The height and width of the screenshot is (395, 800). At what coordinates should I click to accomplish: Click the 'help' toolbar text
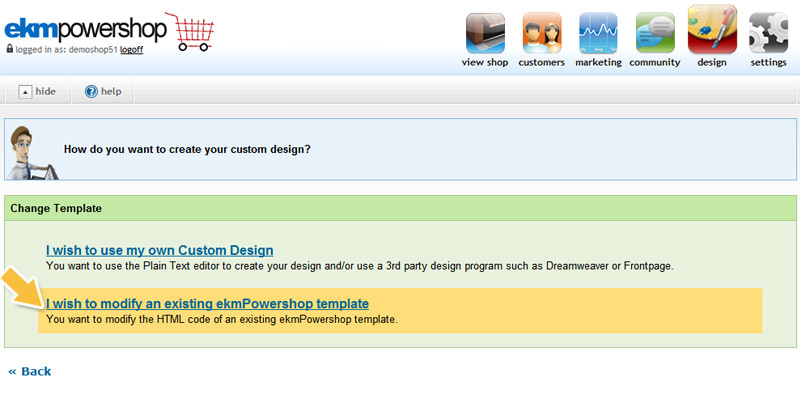pyautogui.click(x=111, y=92)
